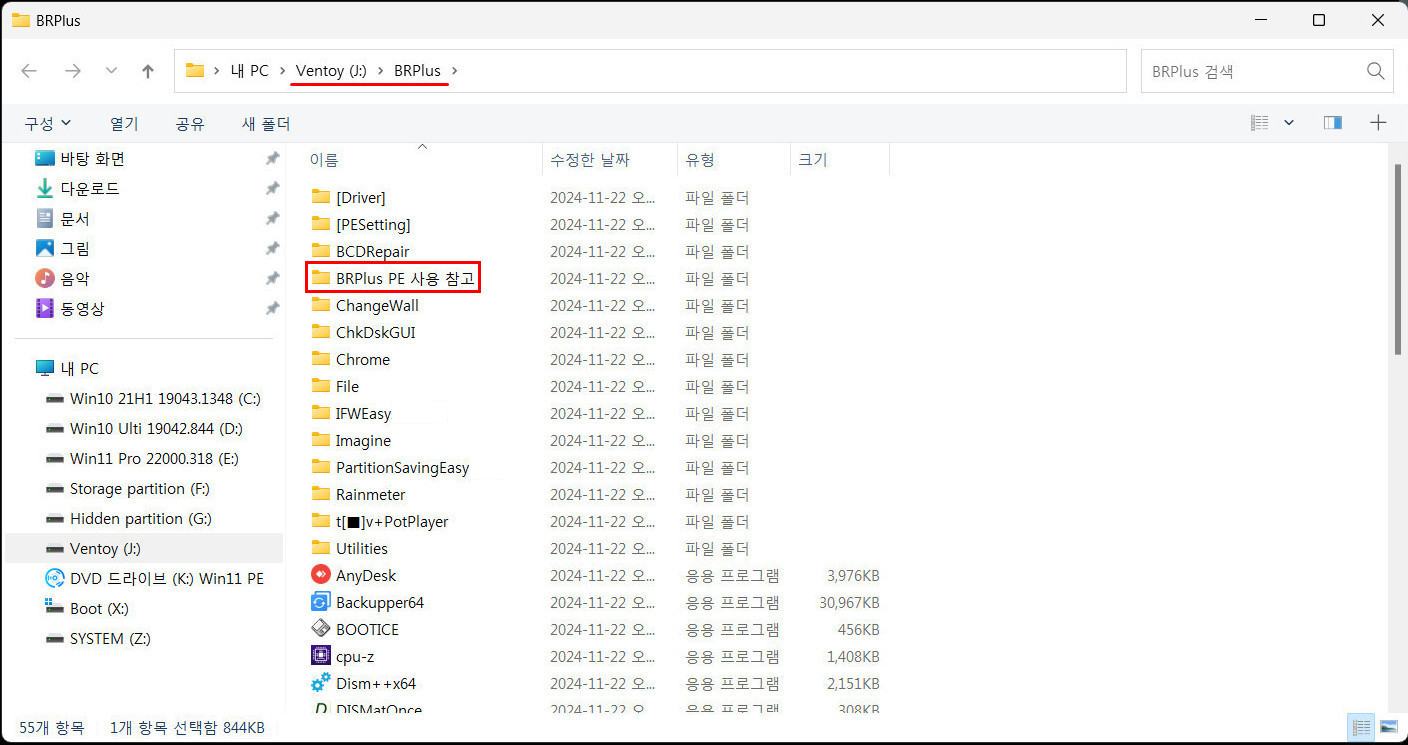Click the view layout icon
The height and width of the screenshot is (745, 1408).
[1260, 123]
